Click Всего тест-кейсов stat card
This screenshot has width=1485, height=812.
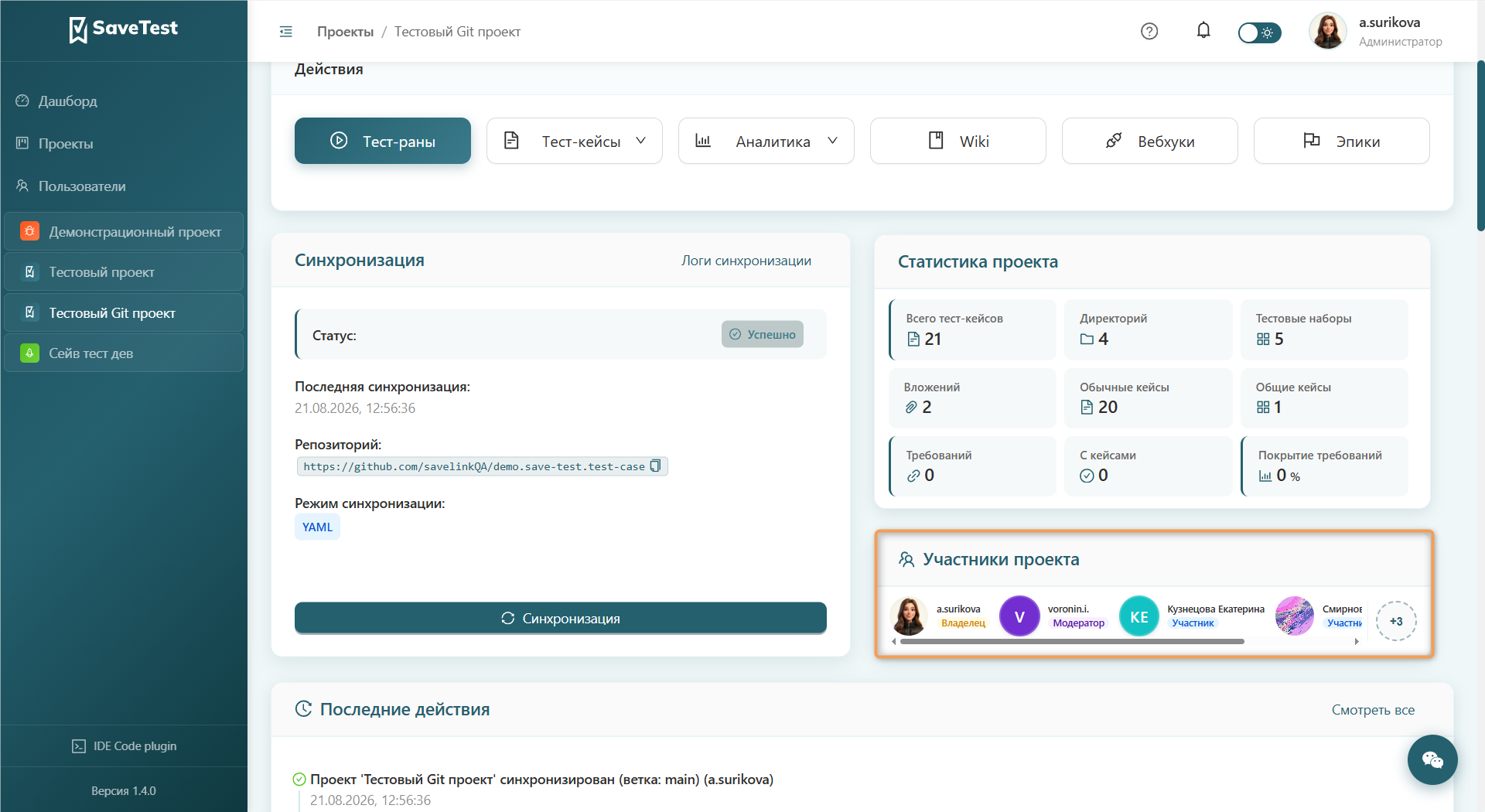[x=973, y=329]
